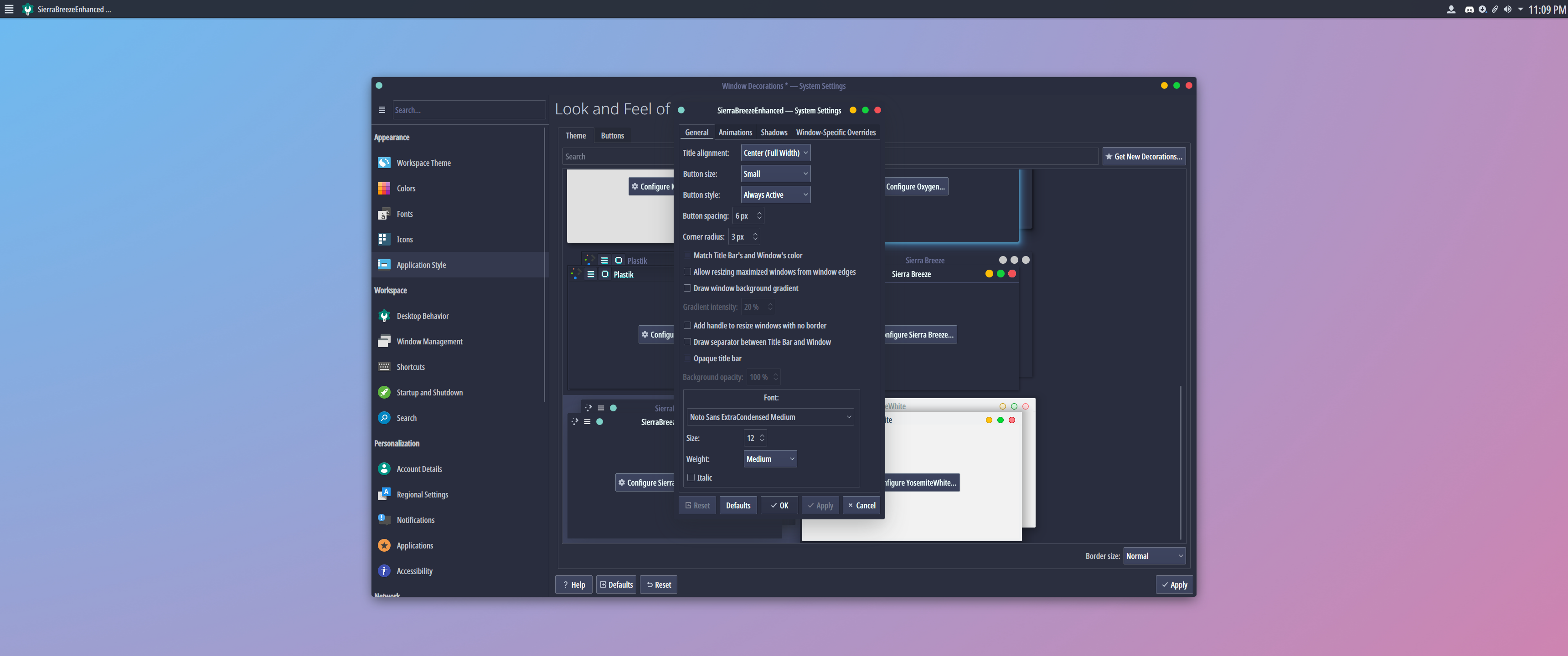Expand hidden tray icons arrow
This screenshot has height=656, width=1568.
click(1521, 9)
